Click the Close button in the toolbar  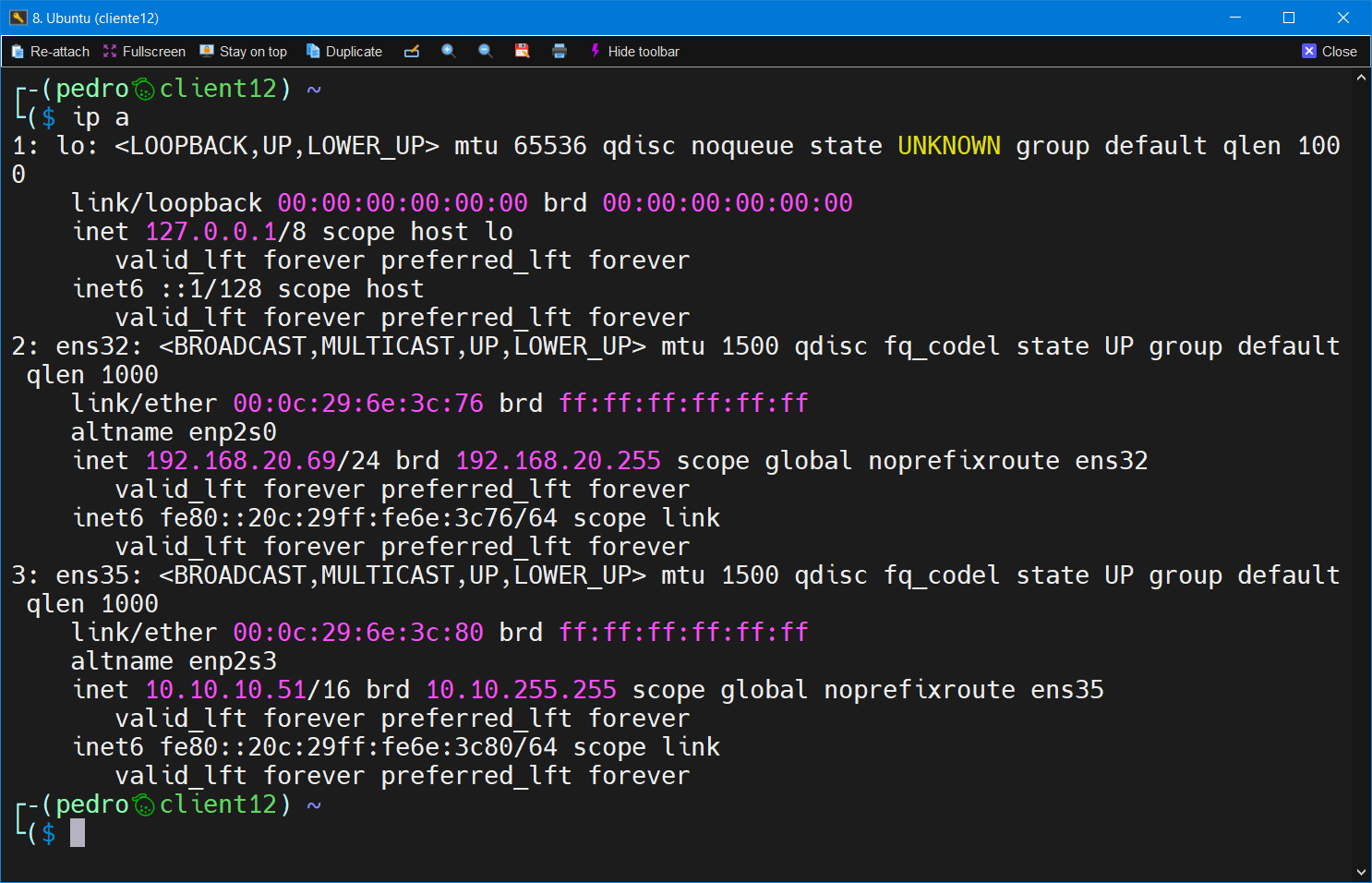1330,52
